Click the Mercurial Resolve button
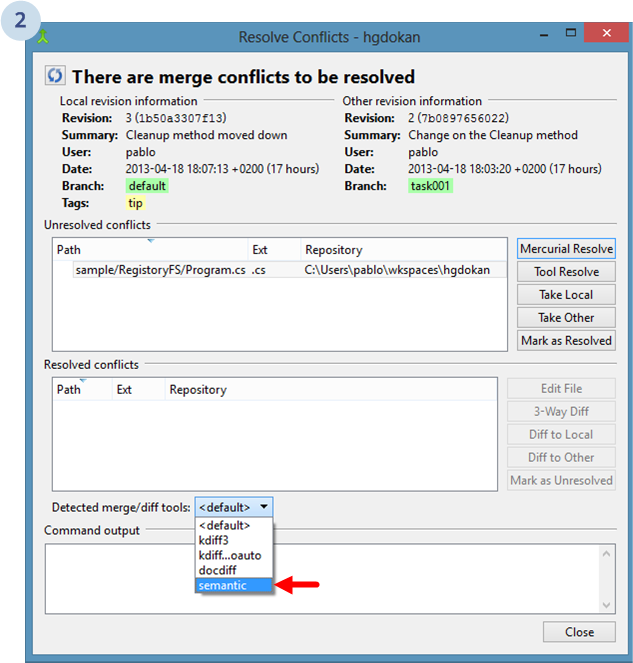The width and height of the screenshot is (633, 663). (566, 249)
